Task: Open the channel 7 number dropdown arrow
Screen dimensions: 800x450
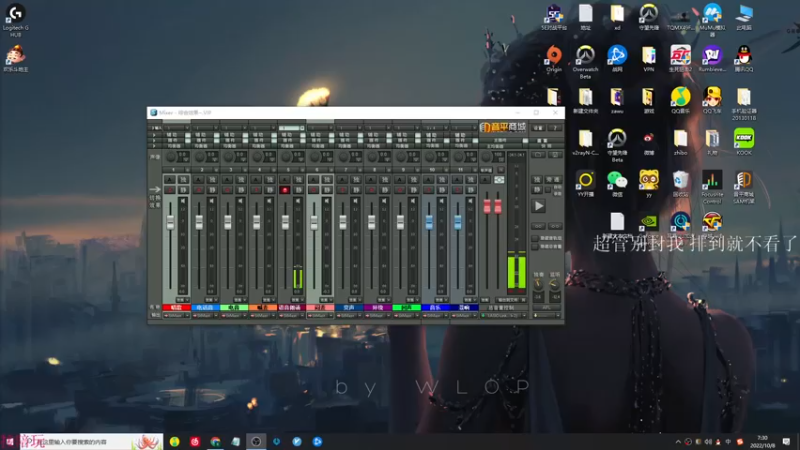Action: click(359, 170)
